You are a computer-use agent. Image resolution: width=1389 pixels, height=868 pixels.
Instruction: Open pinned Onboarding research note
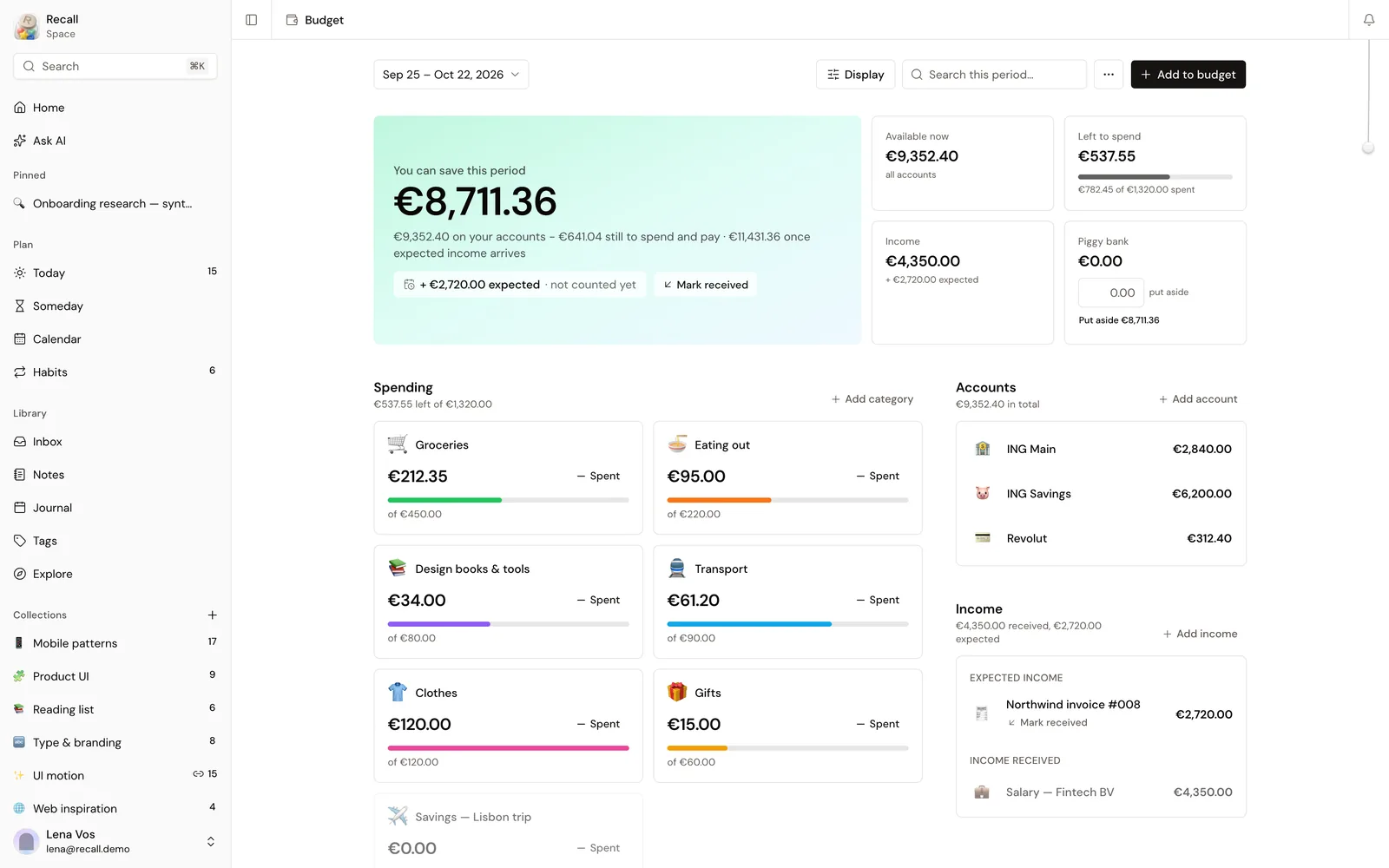pos(115,203)
